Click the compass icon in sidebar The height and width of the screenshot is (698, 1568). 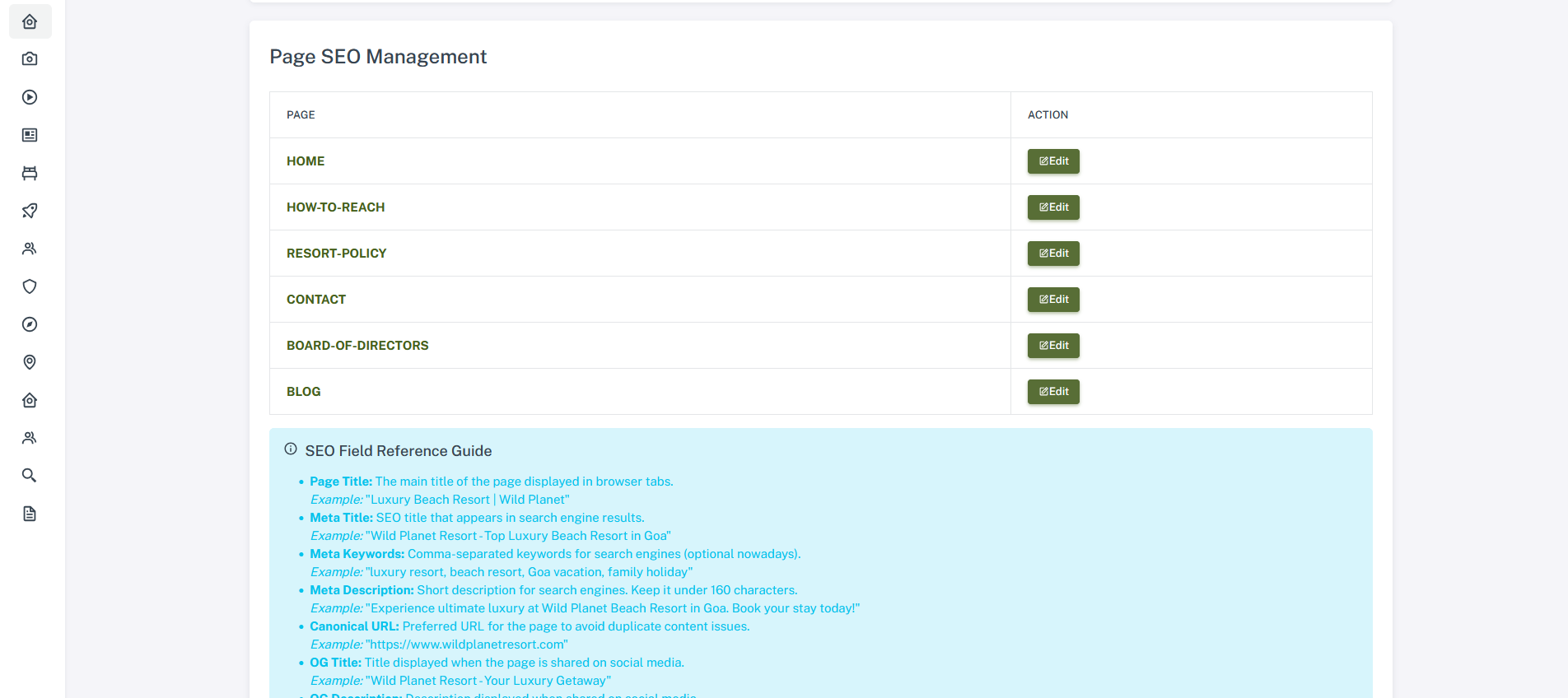tap(30, 324)
